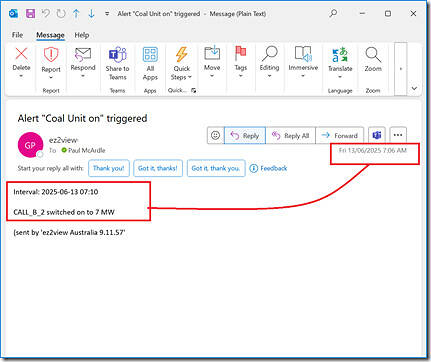Viewport: 431px width, 362px height.
Task: Redo using the title bar arrow
Action: click(x=61, y=14)
